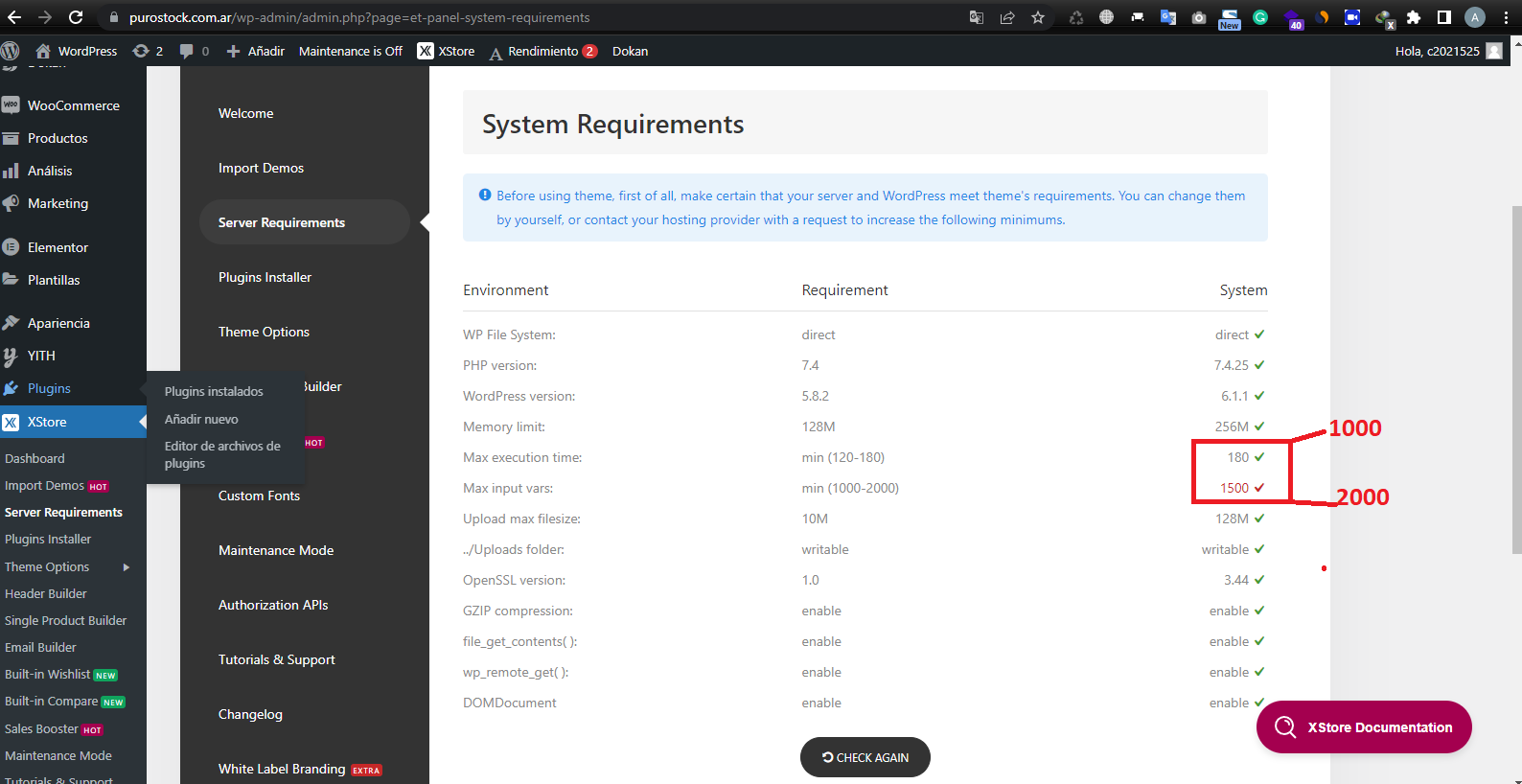Reload the page with the refresh icon

[76, 17]
